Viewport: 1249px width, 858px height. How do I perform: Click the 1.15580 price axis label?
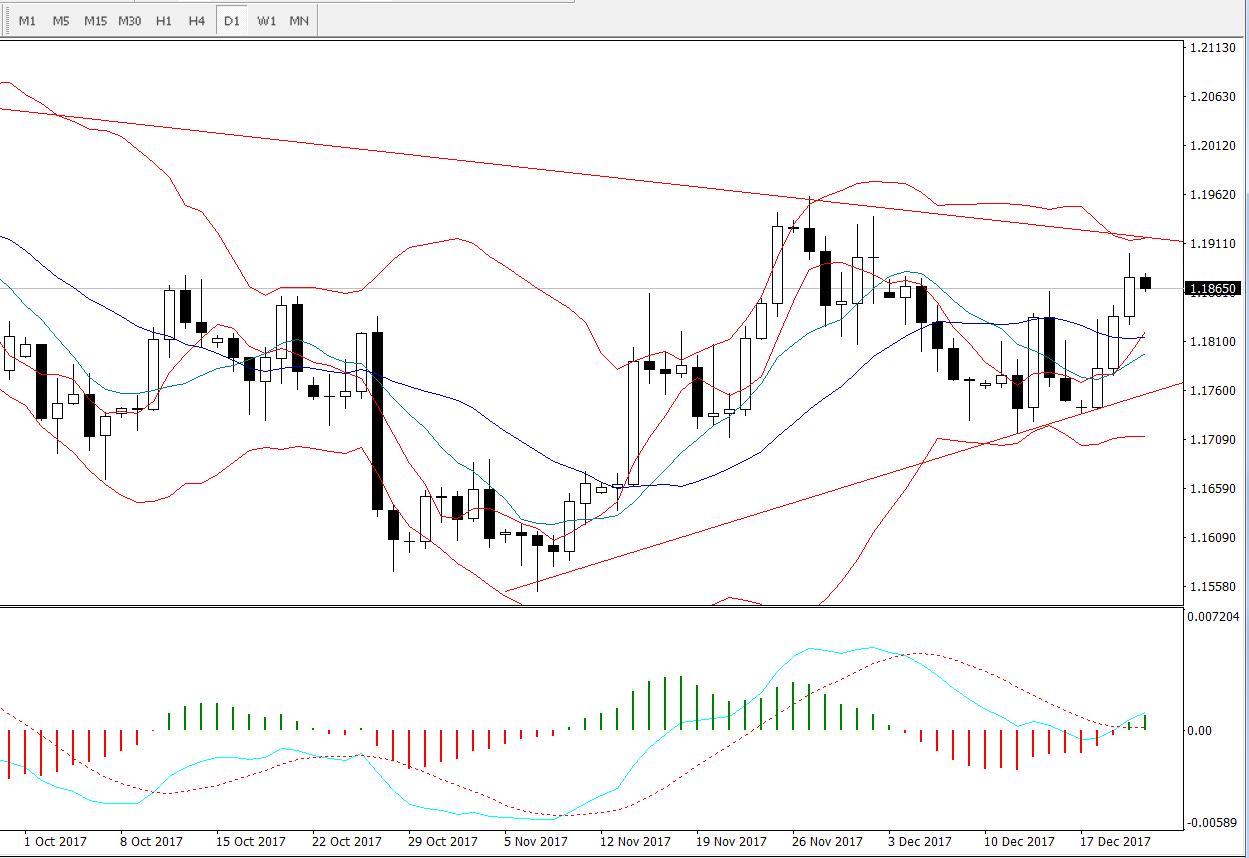(x=1213, y=587)
